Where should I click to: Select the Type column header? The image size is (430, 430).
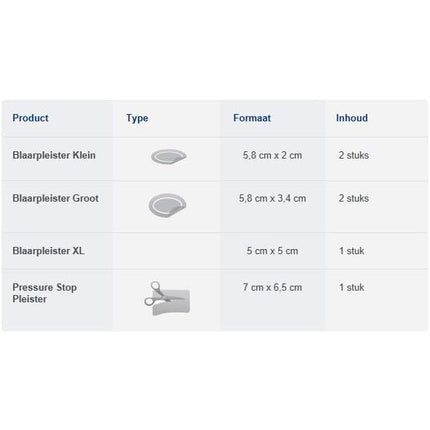[137, 118]
